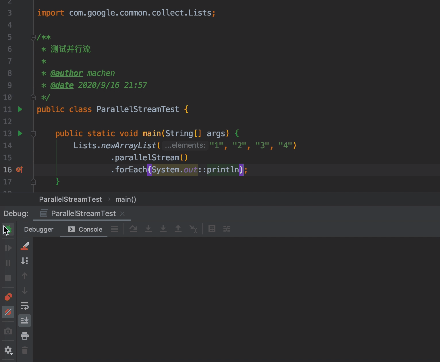Click Resume Program icon

pos(8,248)
